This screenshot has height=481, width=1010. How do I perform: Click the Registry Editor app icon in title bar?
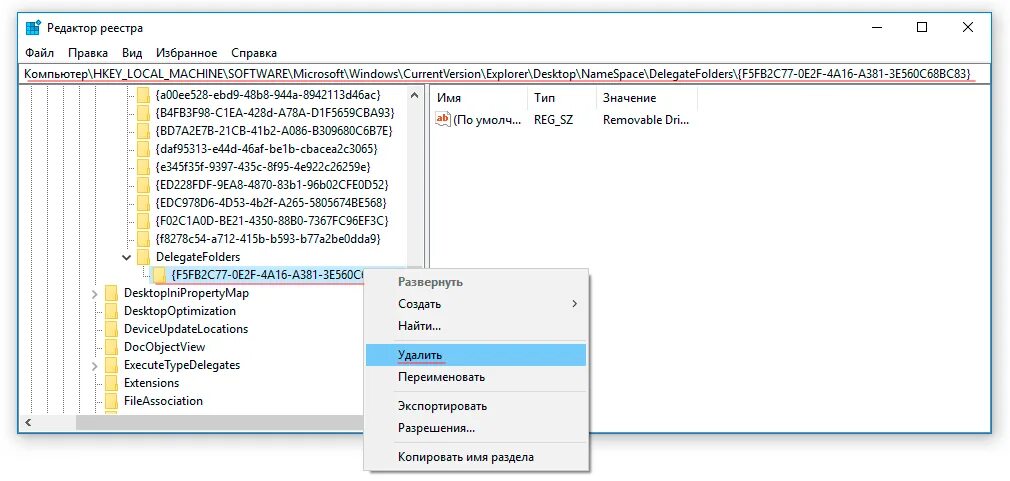point(33,28)
